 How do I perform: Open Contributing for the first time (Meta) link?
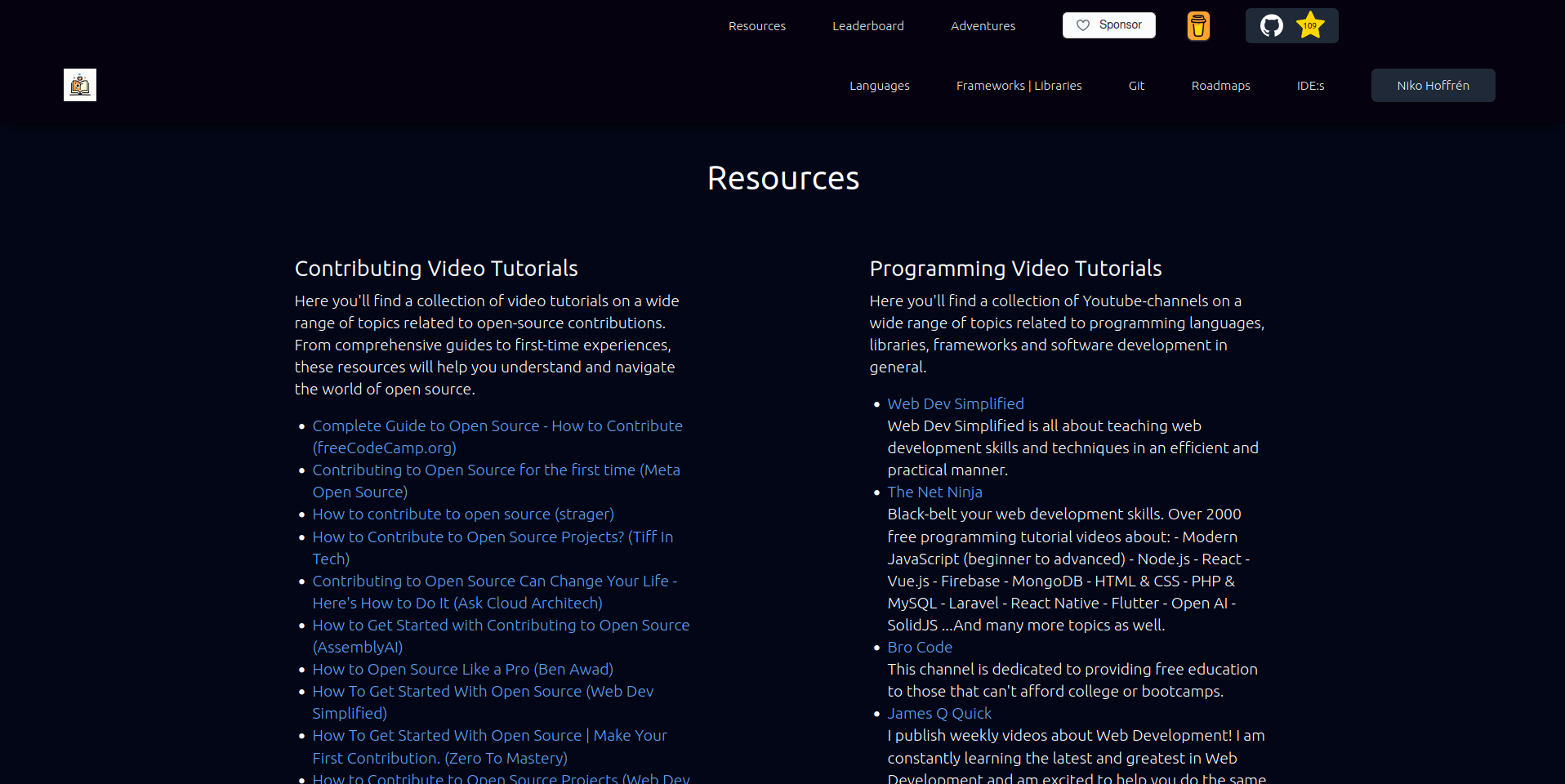[x=497, y=481]
